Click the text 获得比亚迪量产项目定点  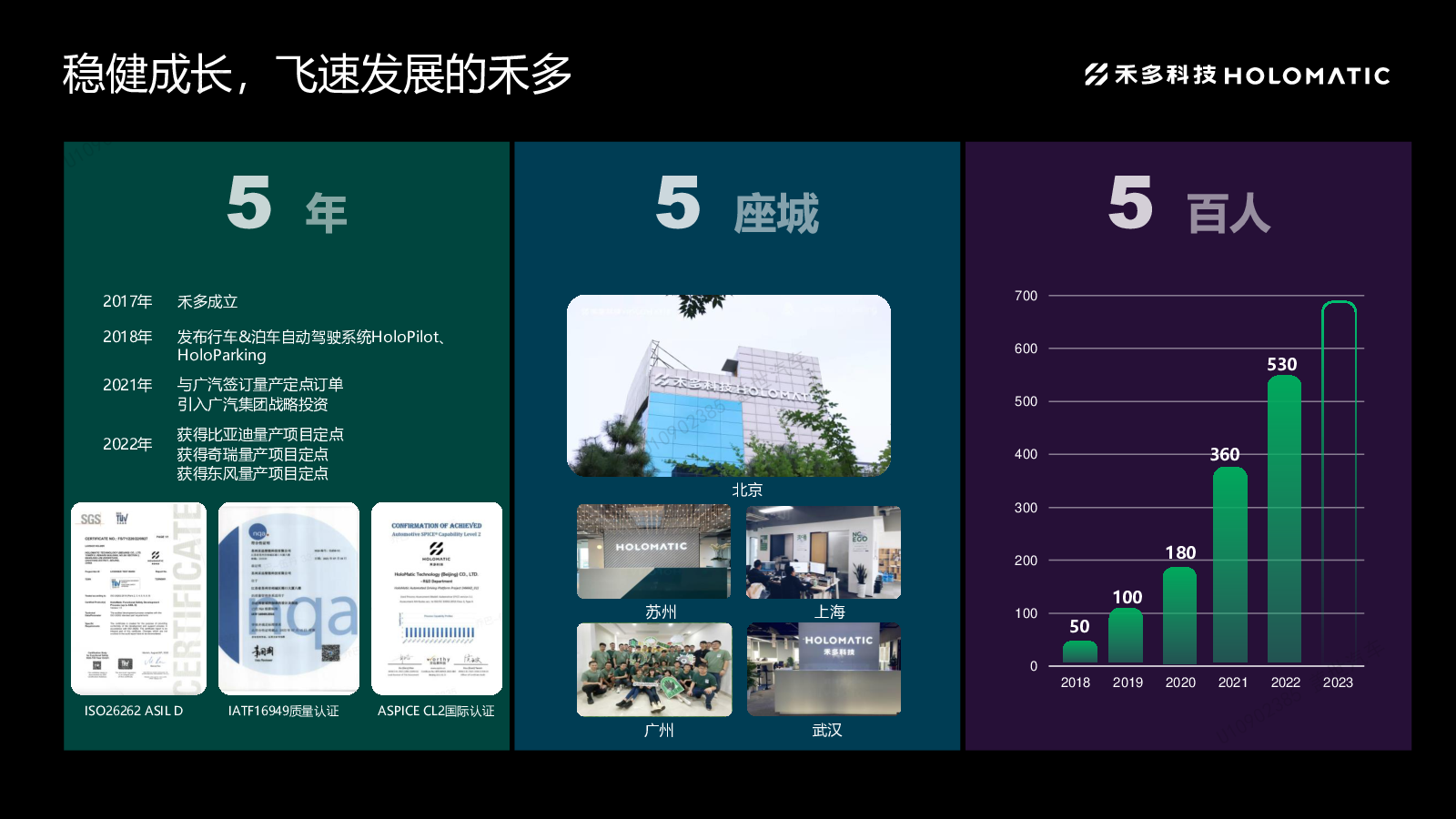point(260,435)
